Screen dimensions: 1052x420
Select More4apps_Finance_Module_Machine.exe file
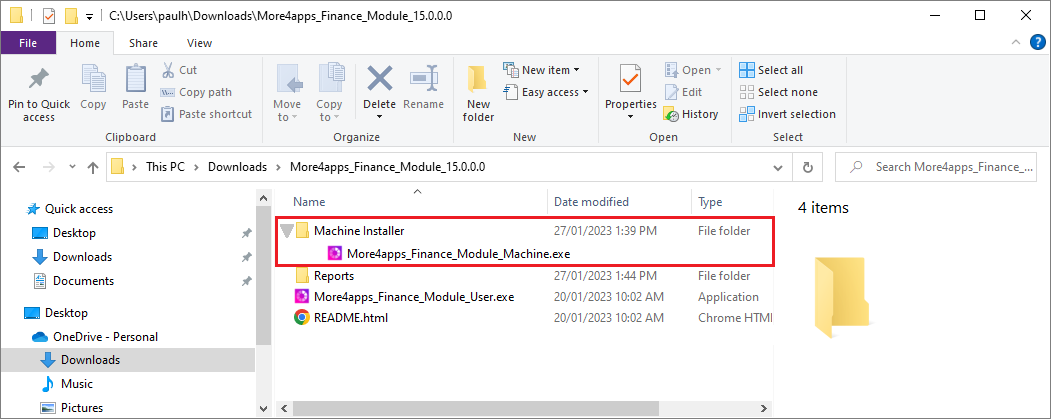[458, 254]
